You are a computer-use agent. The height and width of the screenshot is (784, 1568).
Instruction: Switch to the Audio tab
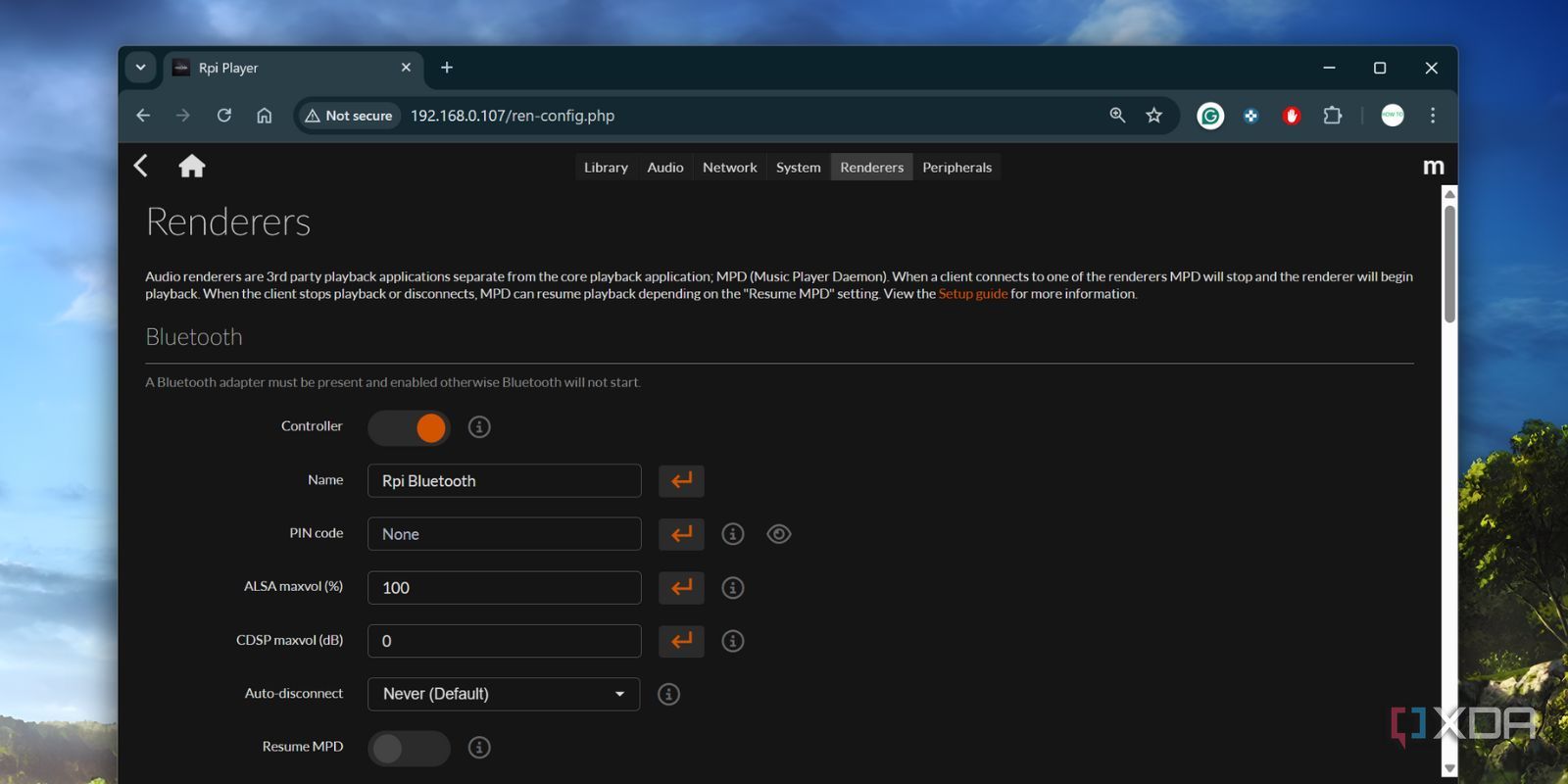665,168
